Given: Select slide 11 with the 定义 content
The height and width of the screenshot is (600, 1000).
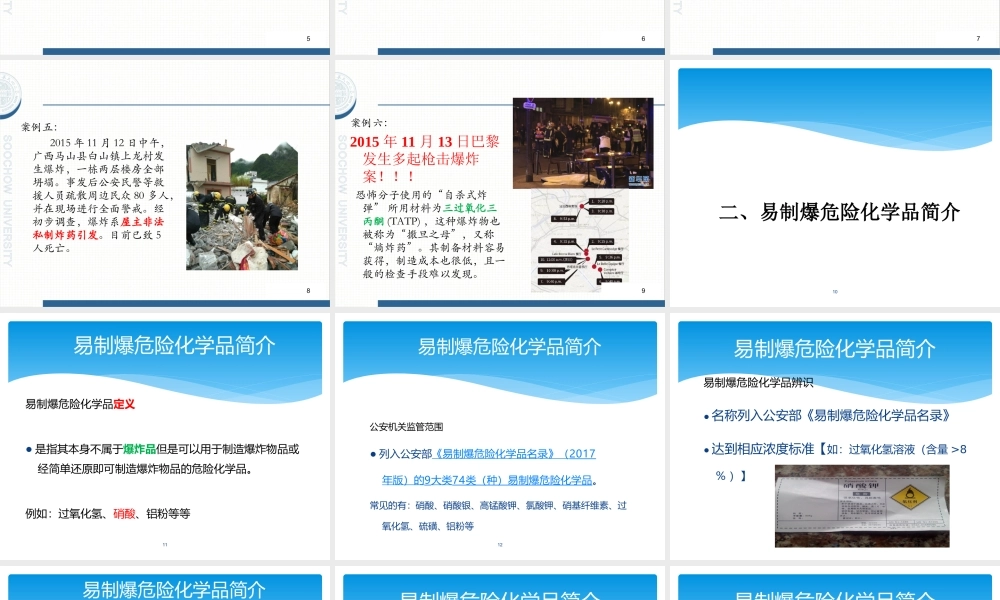Looking at the screenshot, I should click(x=165, y=436).
